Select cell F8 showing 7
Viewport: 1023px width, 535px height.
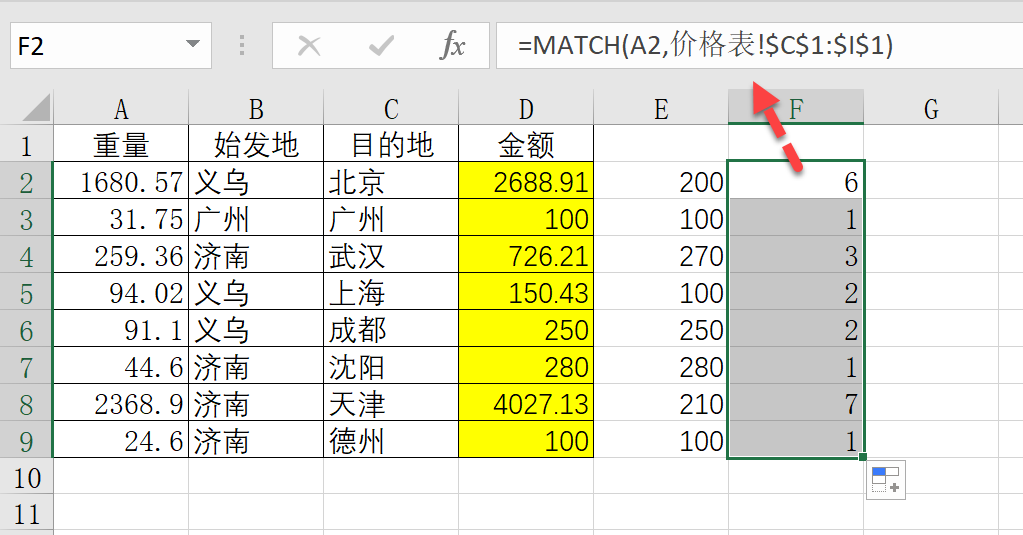pyautogui.click(x=796, y=403)
